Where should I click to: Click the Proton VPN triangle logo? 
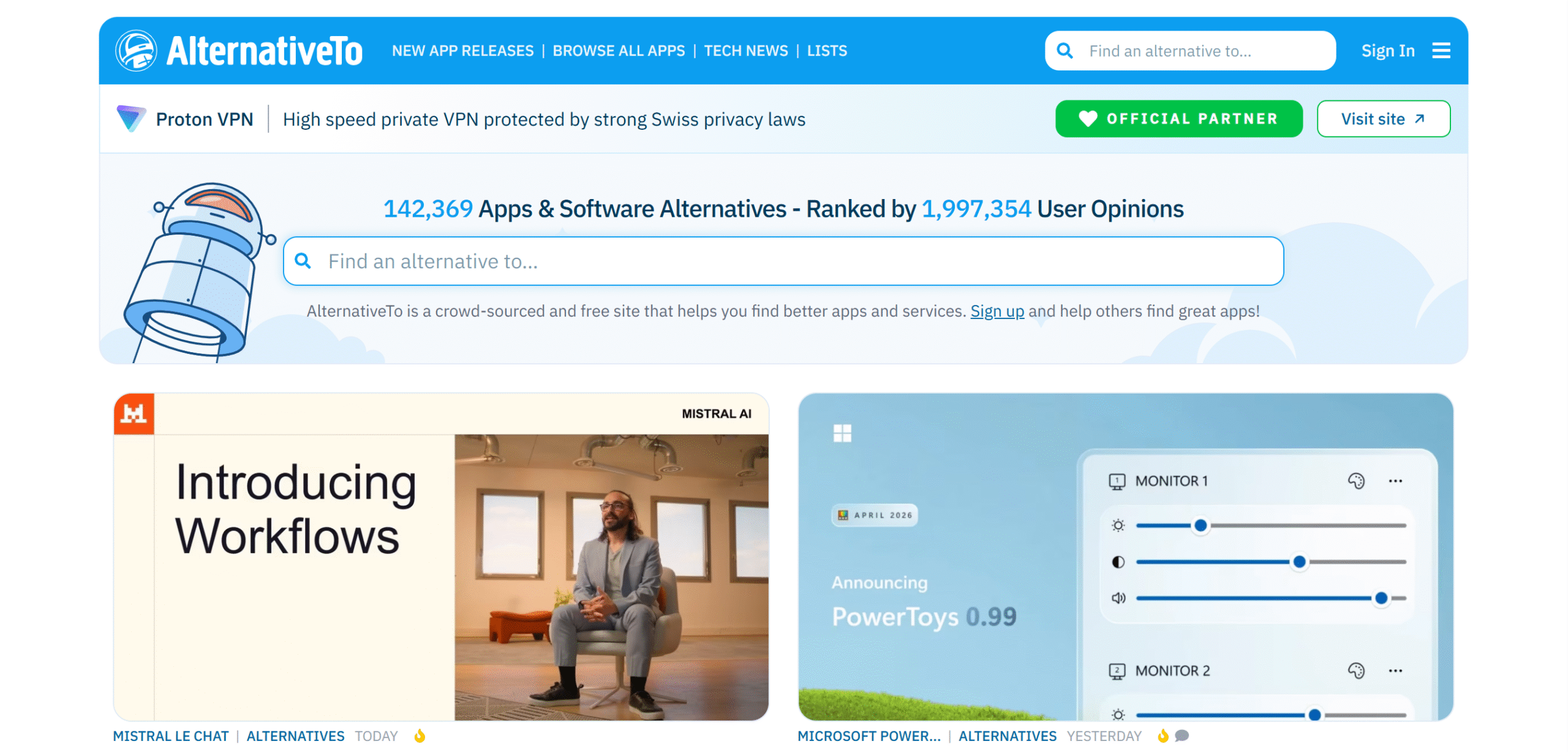[x=131, y=118]
